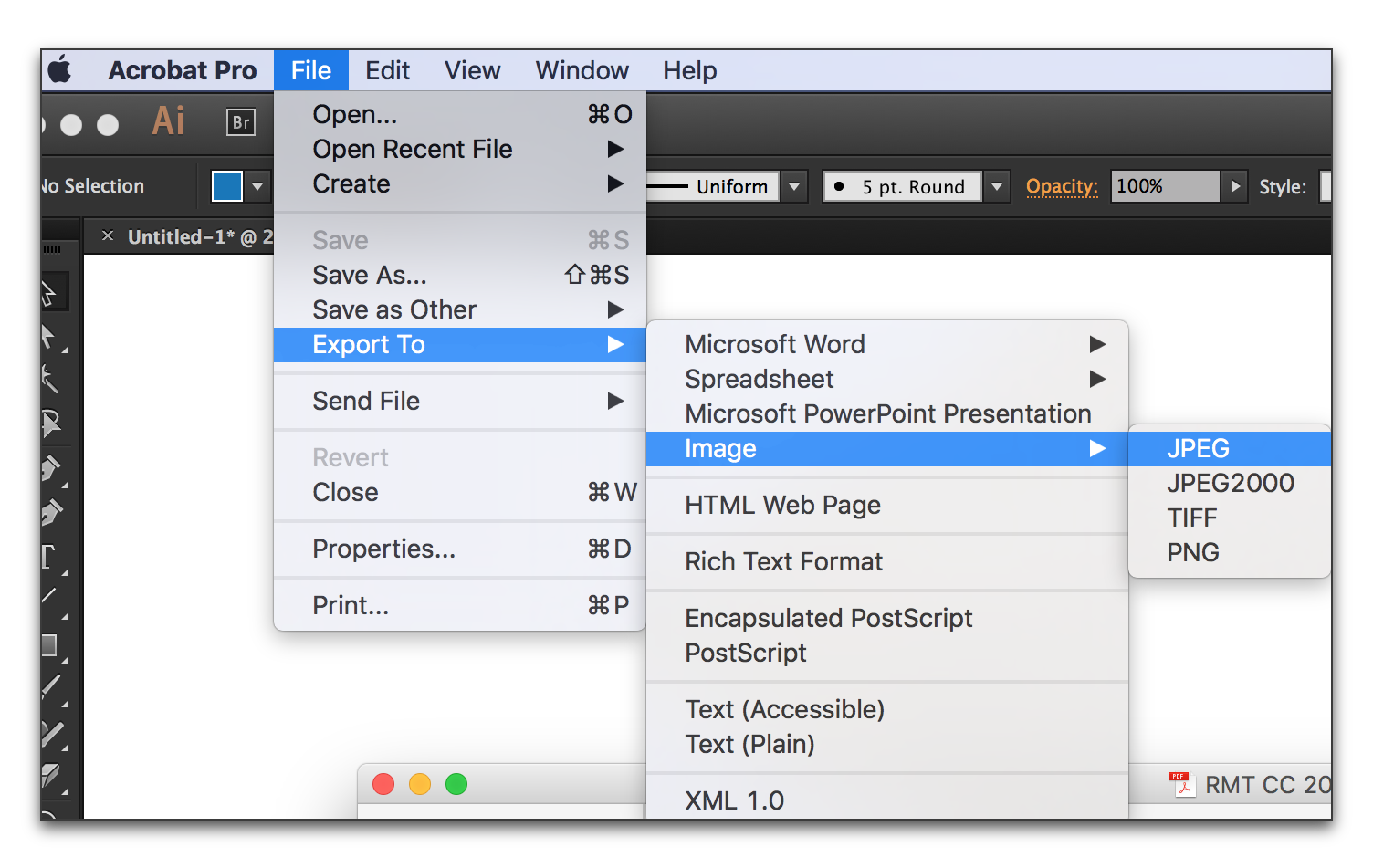The image size is (1373, 868).
Task: Expand the Opacity value arrow
Action: pyautogui.click(x=1234, y=186)
